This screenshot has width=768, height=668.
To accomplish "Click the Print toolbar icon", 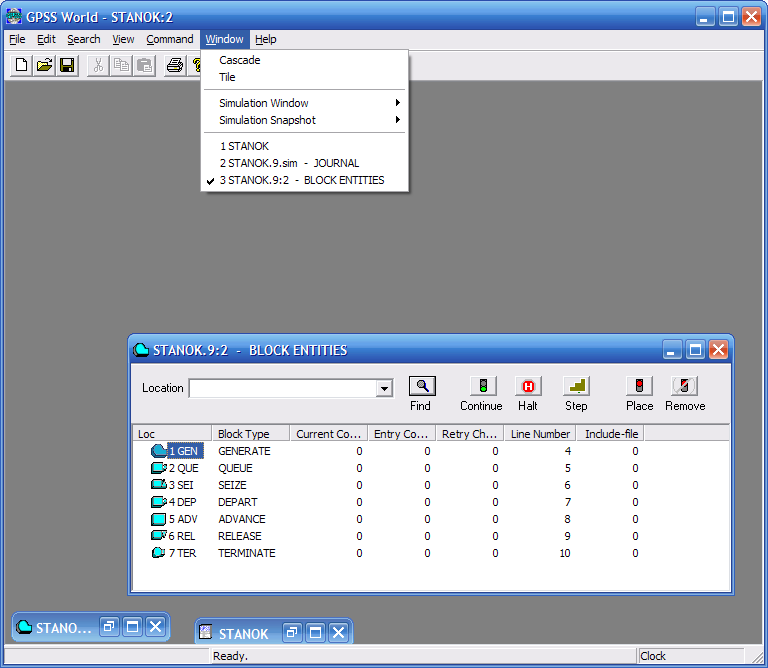I will click(175, 65).
